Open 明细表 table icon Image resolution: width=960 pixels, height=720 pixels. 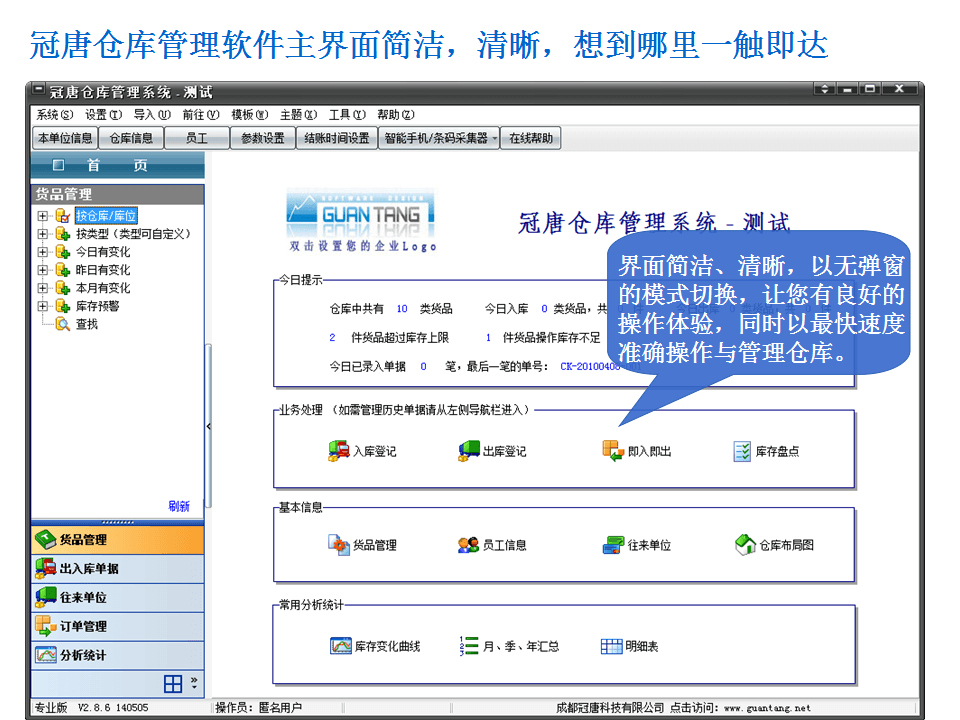(611, 646)
